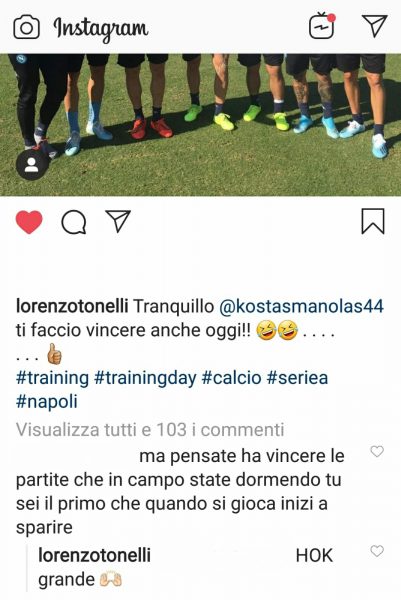This screenshot has height=600, width=401.
Task: Share post with paper plane icon below photo
Action: pos(118,221)
